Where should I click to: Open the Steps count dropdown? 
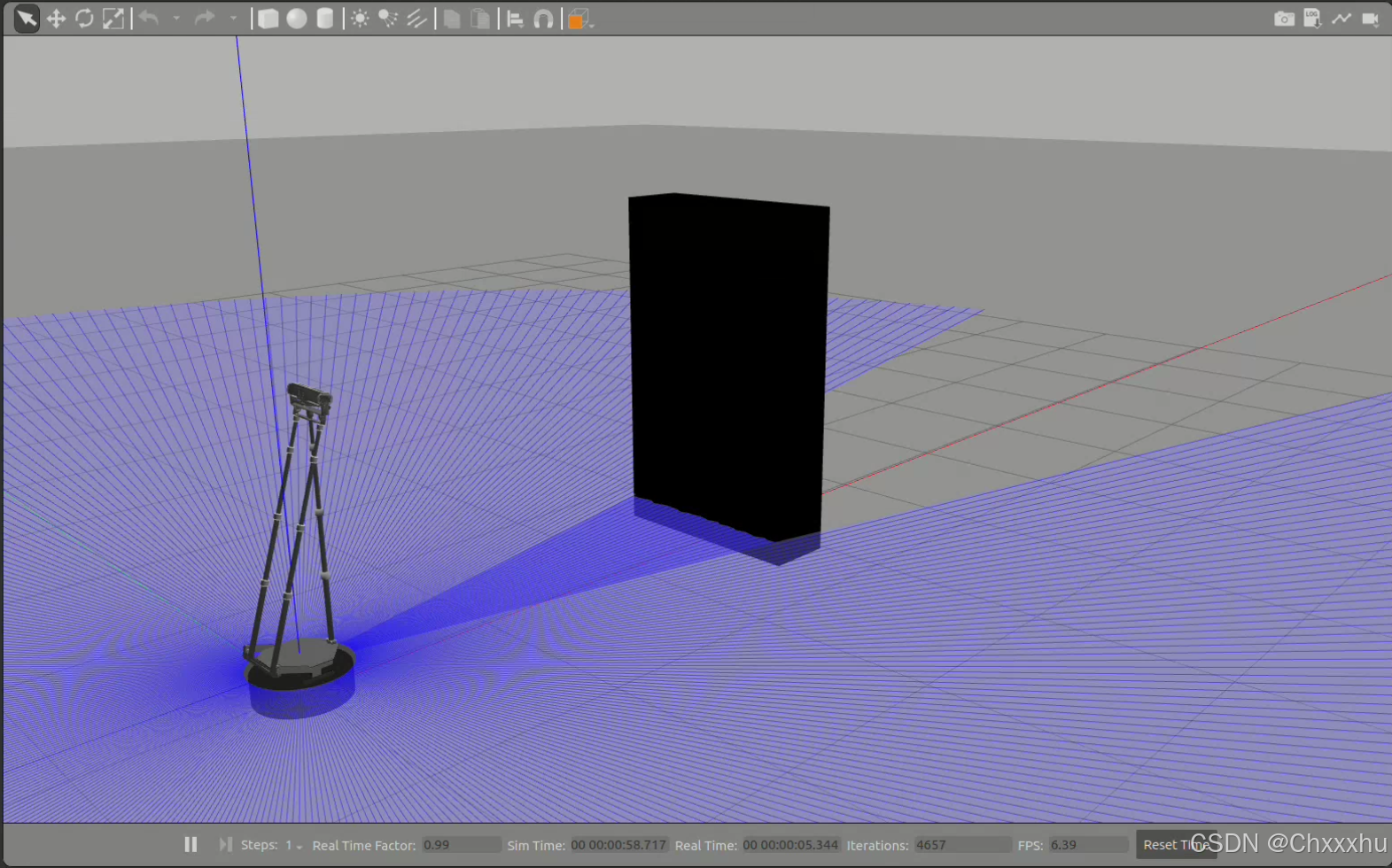point(293,845)
